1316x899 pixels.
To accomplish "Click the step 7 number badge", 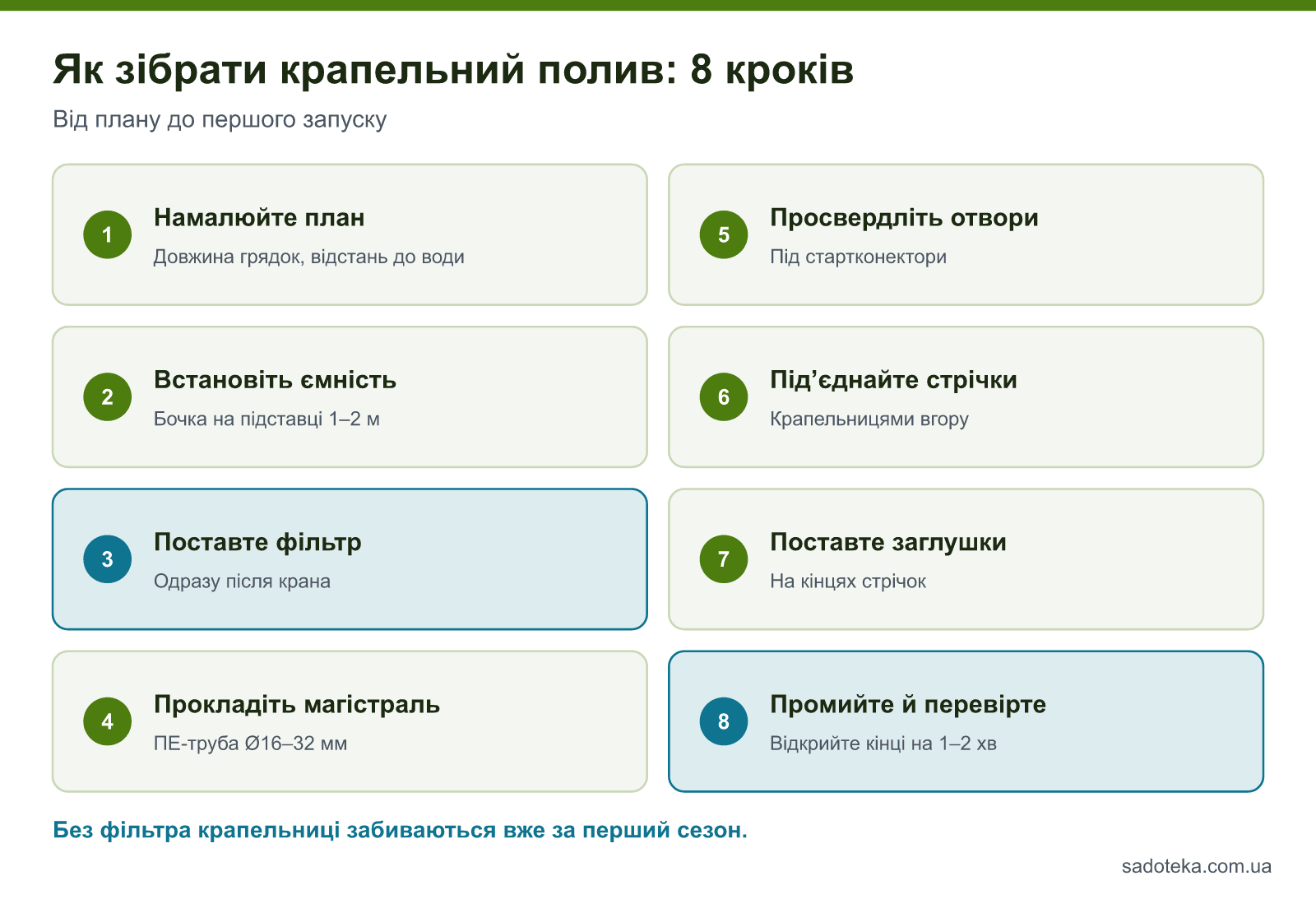I will [724, 559].
